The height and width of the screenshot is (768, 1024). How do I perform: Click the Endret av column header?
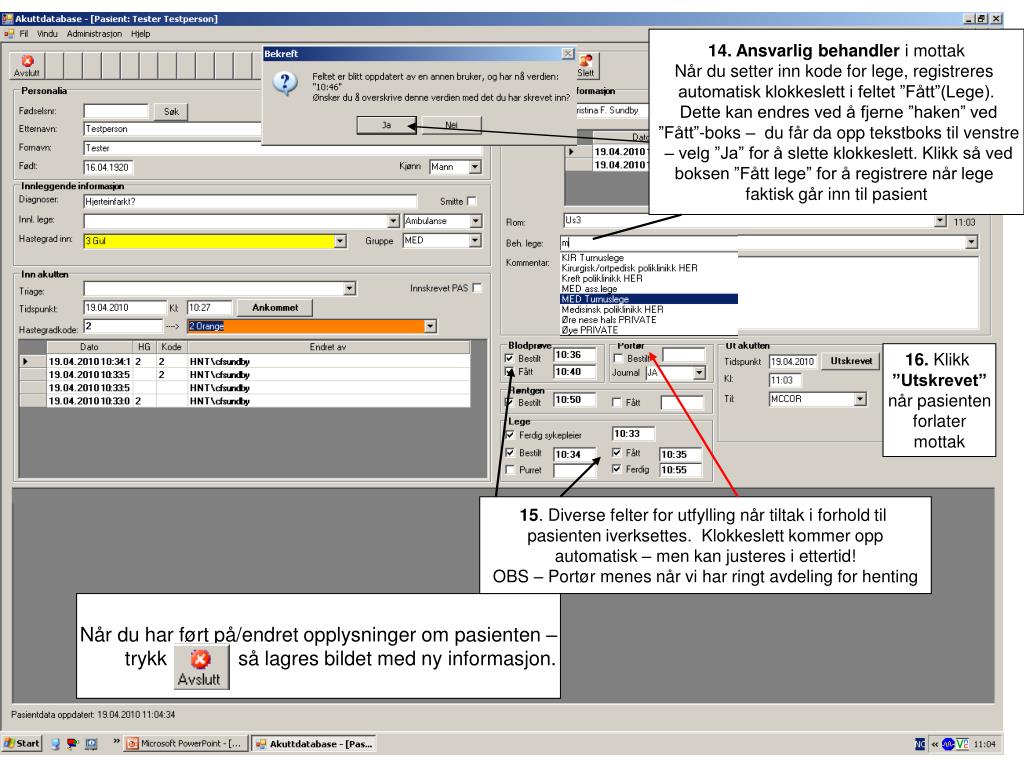(x=327, y=347)
